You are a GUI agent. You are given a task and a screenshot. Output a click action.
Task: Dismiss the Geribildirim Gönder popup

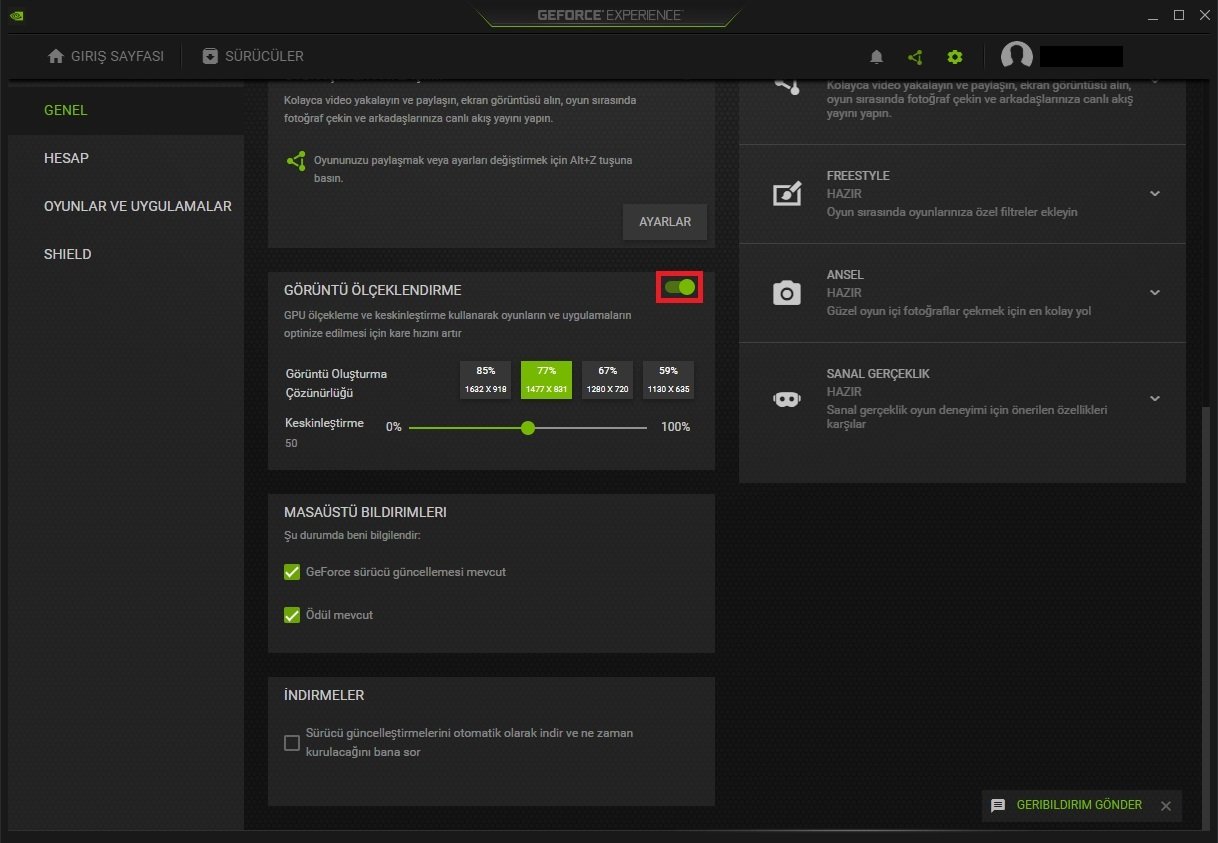(x=1165, y=806)
